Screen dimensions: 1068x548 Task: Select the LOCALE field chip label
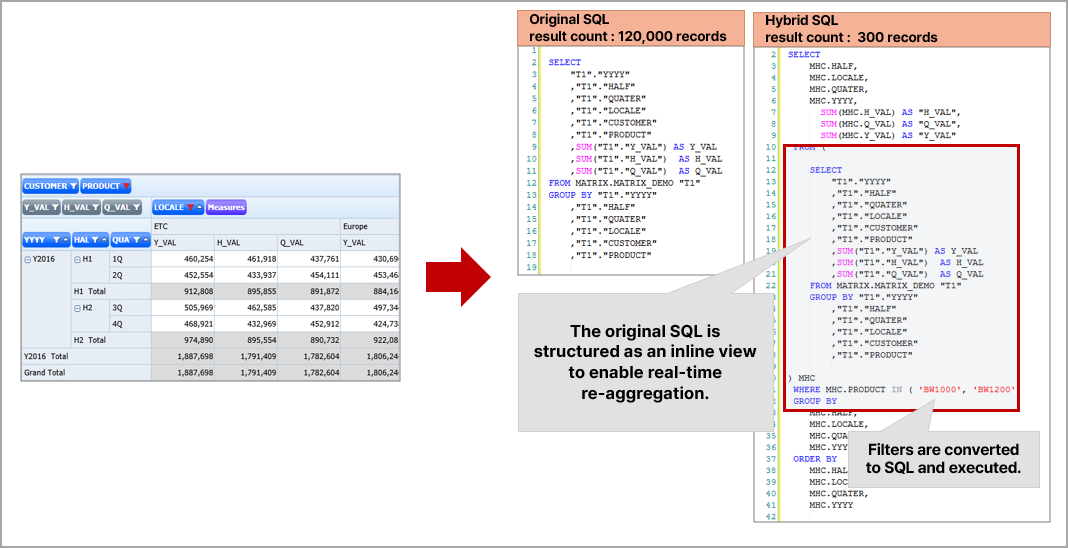tap(170, 207)
